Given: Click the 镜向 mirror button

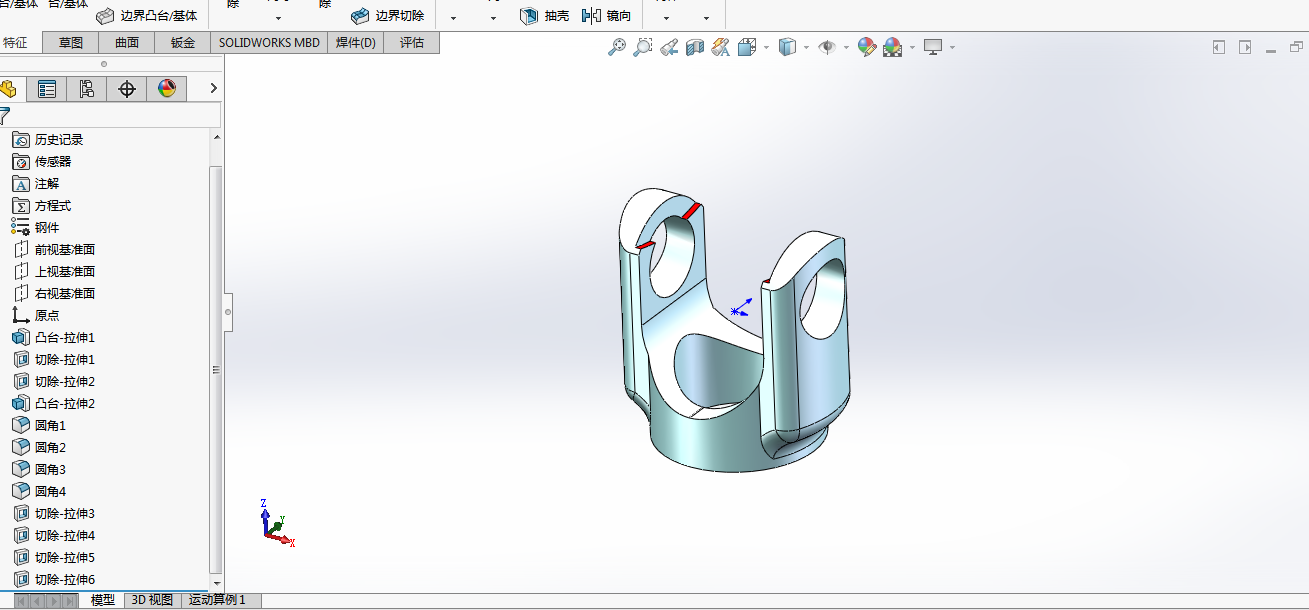Looking at the screenshot, I should [x=607, y=16].
